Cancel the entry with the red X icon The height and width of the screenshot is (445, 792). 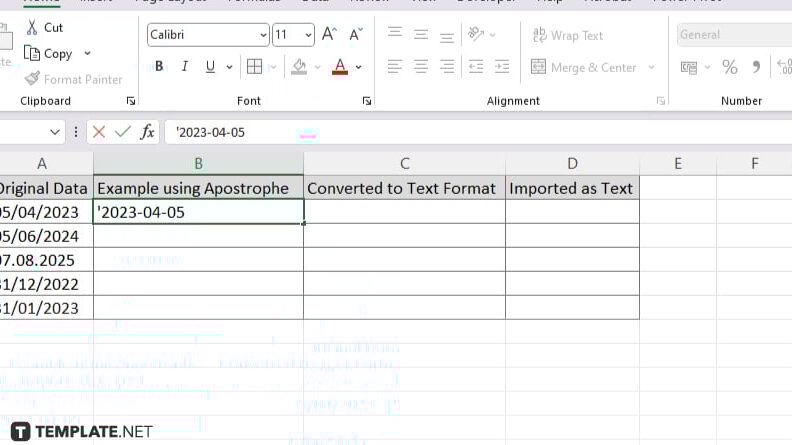pyautogui.click(x=99, y=132)
